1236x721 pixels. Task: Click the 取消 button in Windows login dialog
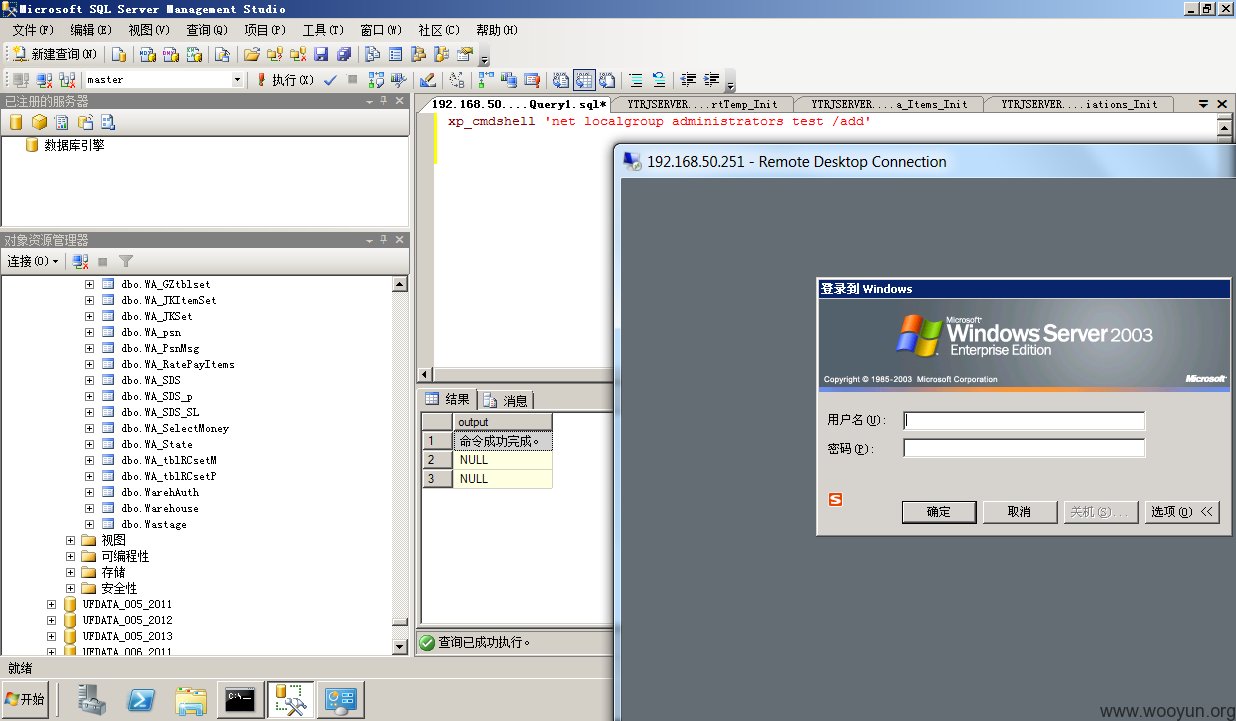1019,511
